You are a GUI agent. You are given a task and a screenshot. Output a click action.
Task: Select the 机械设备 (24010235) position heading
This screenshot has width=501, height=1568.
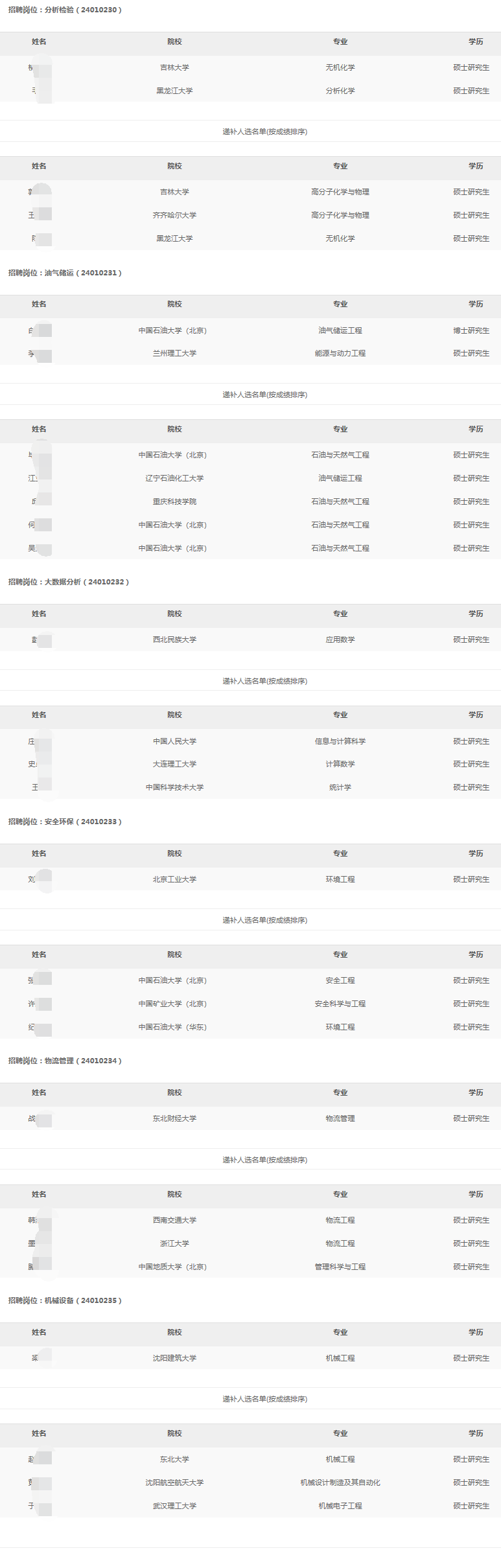[x=65, y=1300]
